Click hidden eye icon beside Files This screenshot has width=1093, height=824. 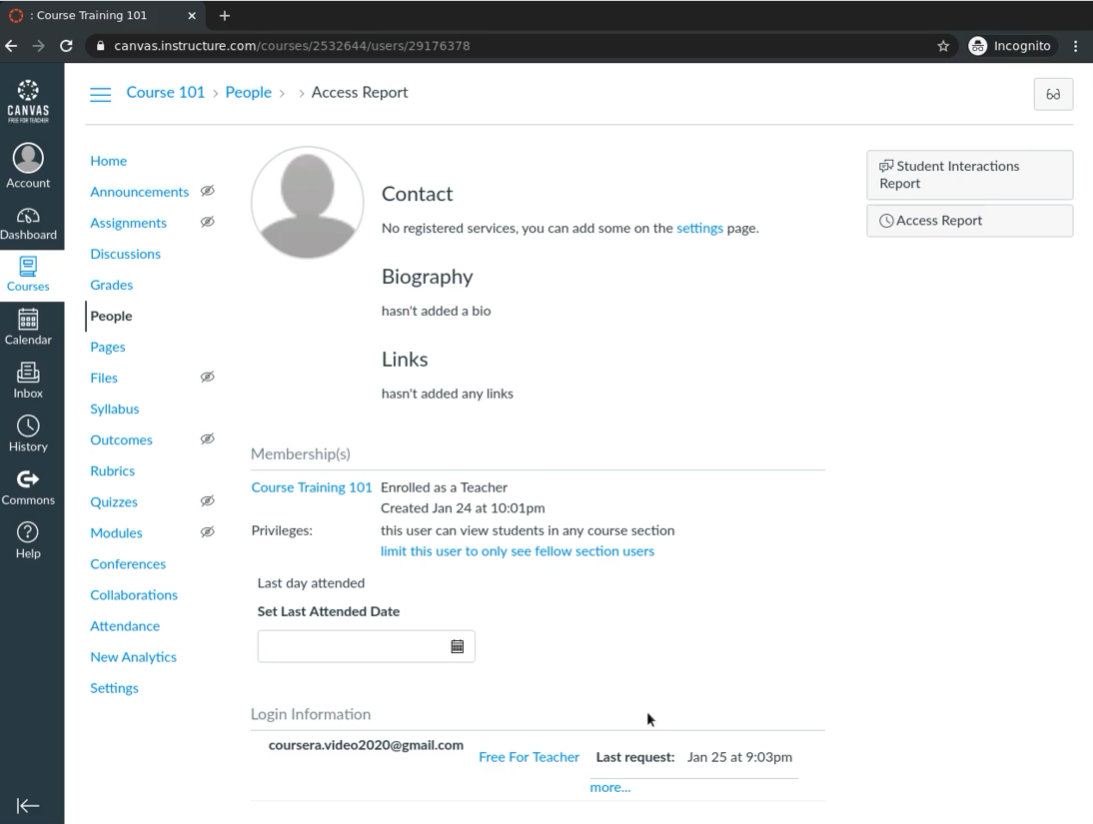(207, 378)
